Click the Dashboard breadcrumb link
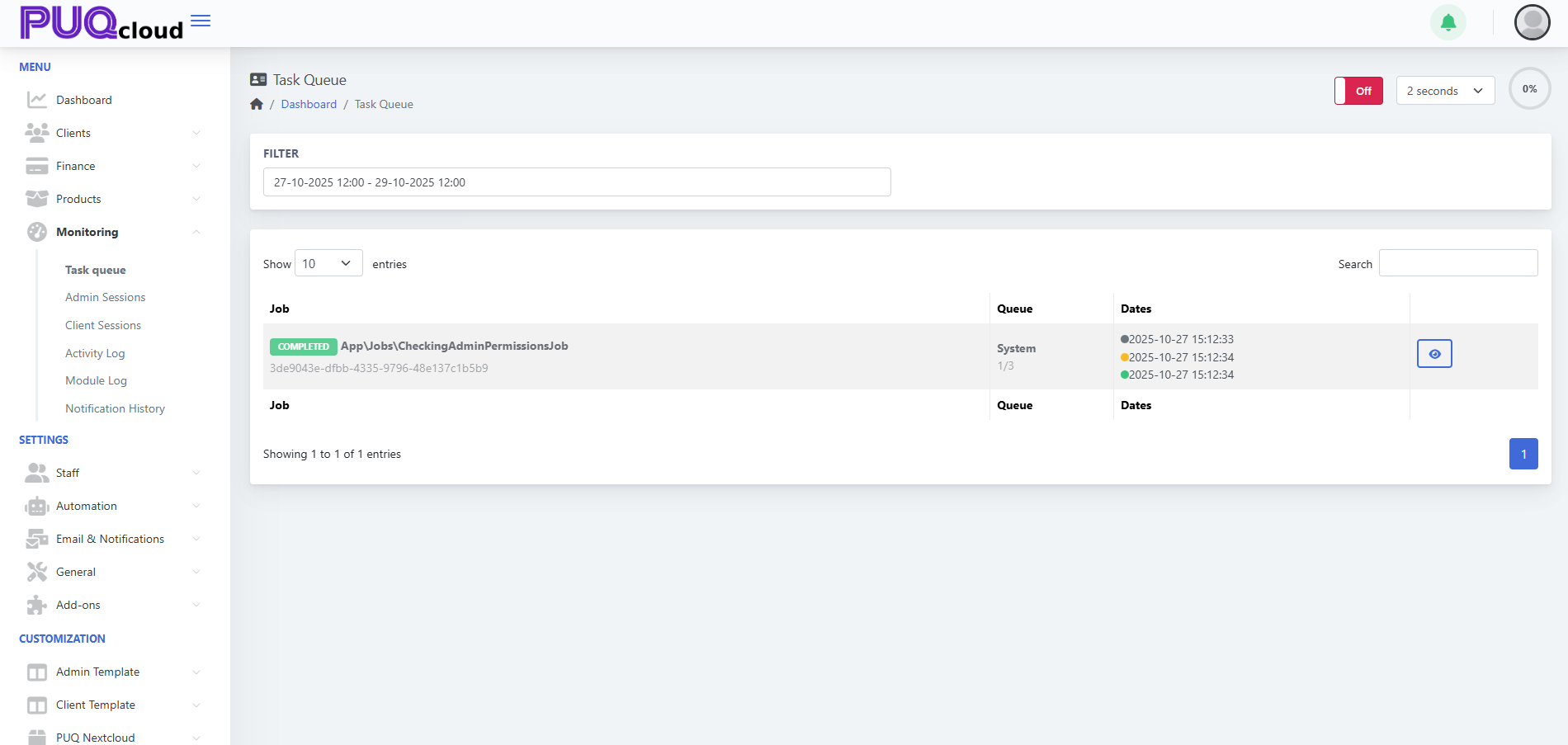This screenshot has height=745, width=1568. pyautogui.click(x=309, y=104)
